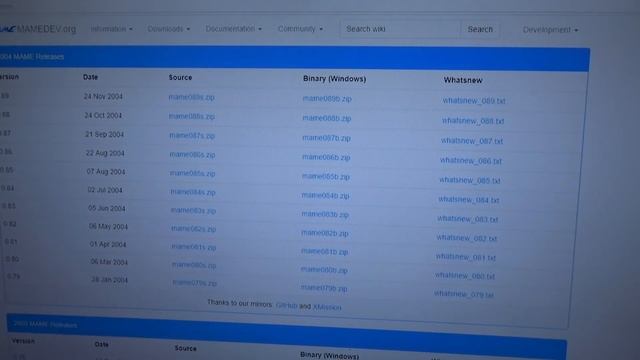640x360 pixels.
Task: Open whatsnew_079.txt
Action: click(464, 294)
